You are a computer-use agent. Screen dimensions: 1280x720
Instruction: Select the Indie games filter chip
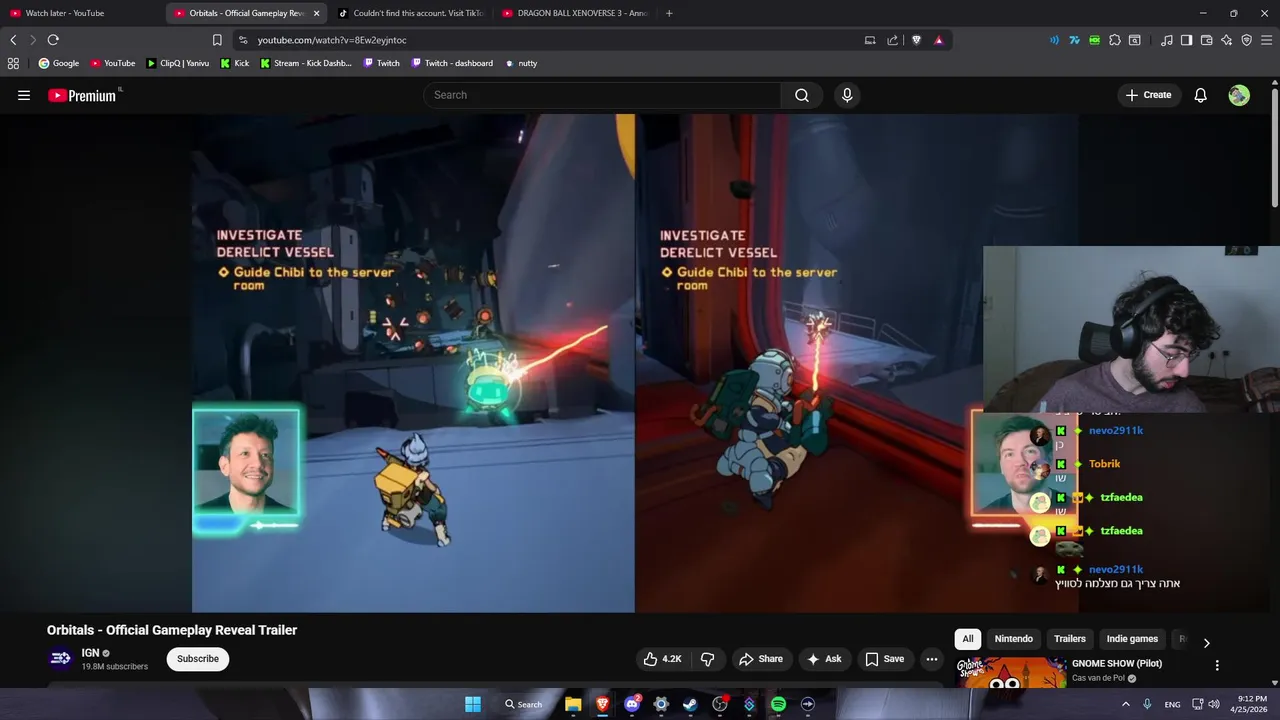(x=1132, y=639)
